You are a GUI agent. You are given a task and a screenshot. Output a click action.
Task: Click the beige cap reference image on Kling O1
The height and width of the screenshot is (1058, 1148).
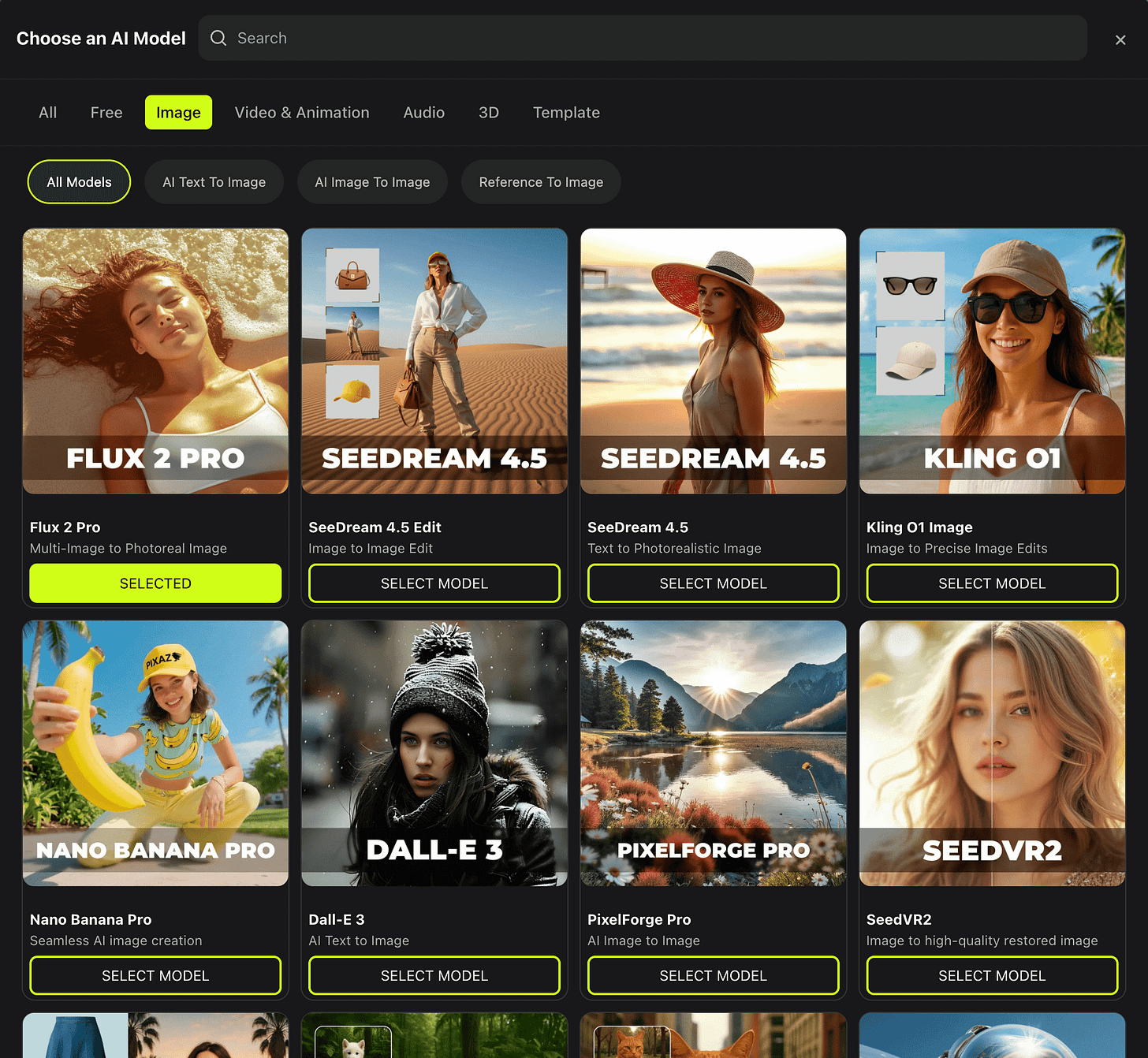point(910,361)
